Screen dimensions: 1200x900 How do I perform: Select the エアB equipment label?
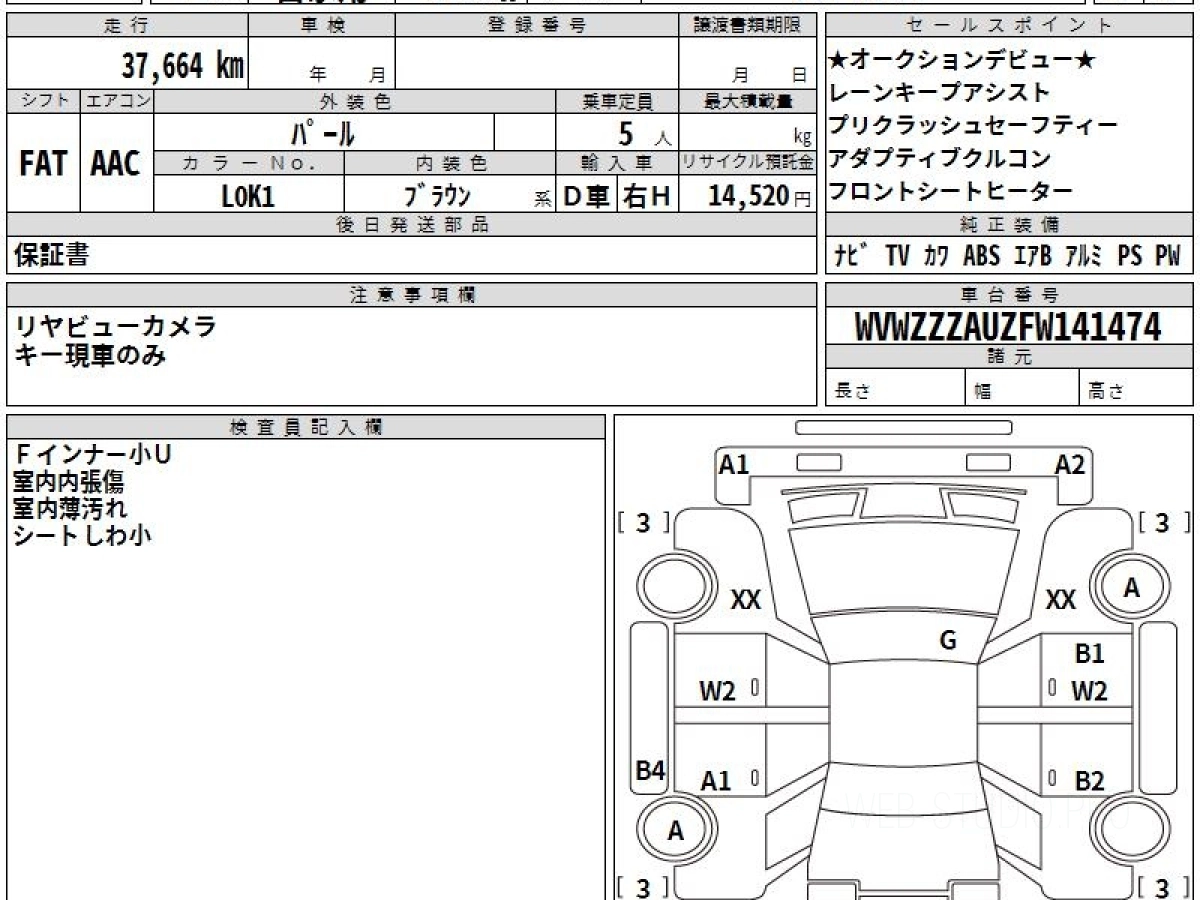1032,256
